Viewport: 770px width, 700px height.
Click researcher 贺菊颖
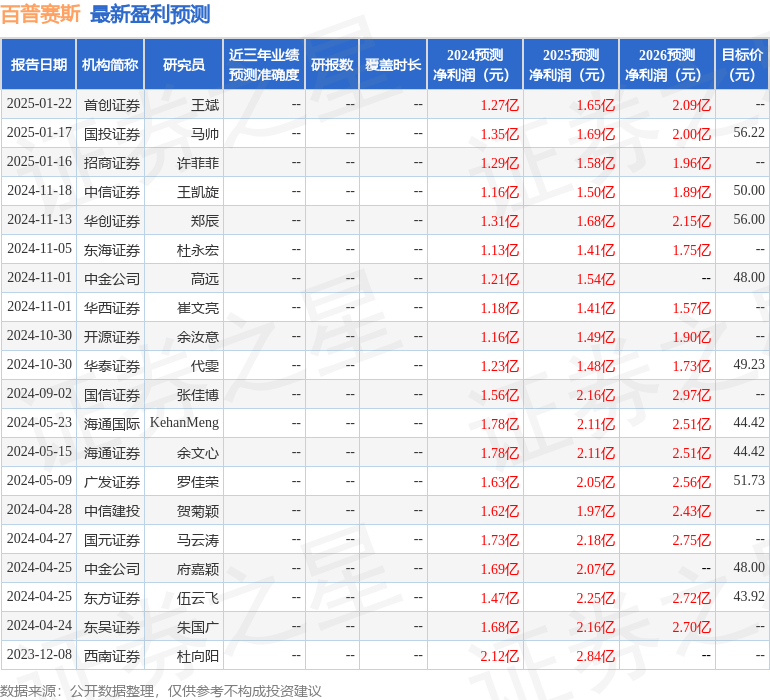(x=198, y=511)
